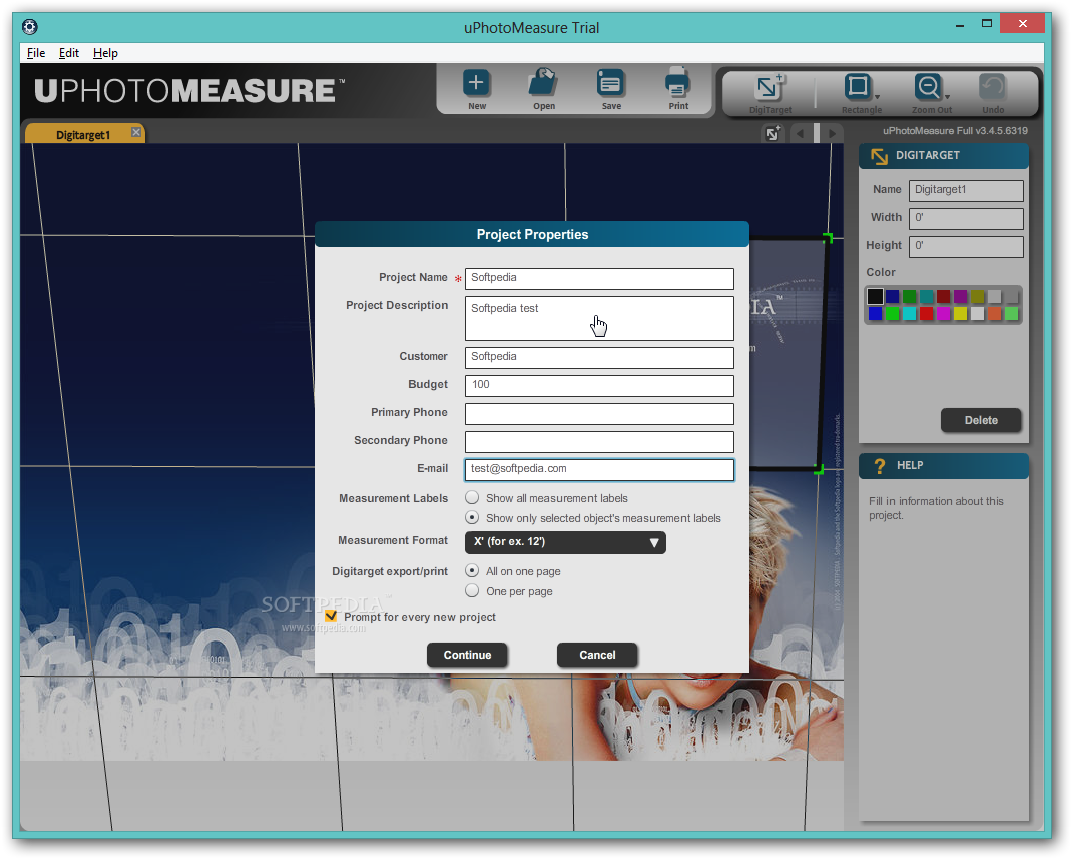Pick the teal color swatch
This screenshot has height=859, width=1072.
click(x=926, y=296)
